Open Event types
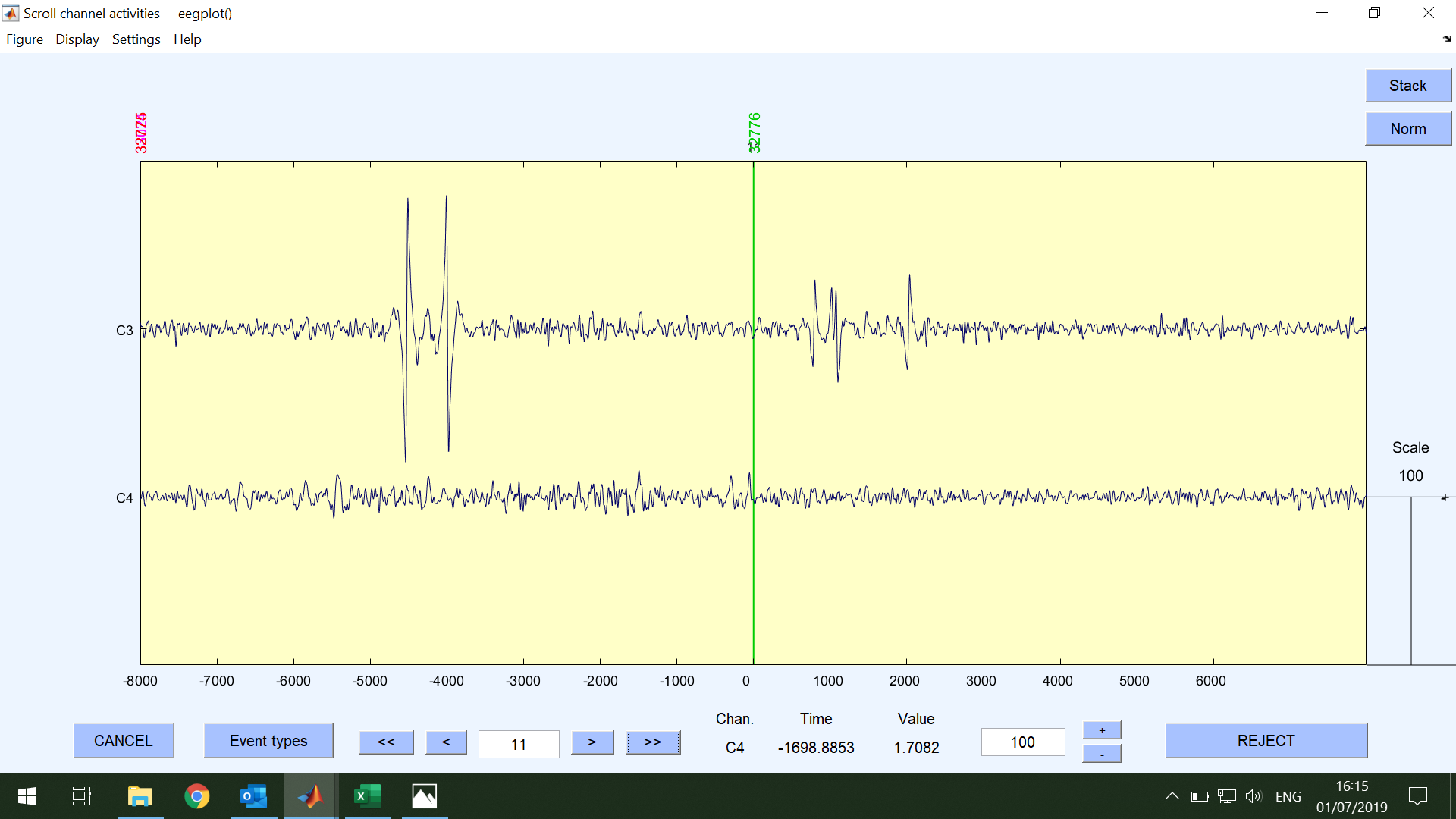1456x819 pixels. pyautogui.click(x=268, y=741)
